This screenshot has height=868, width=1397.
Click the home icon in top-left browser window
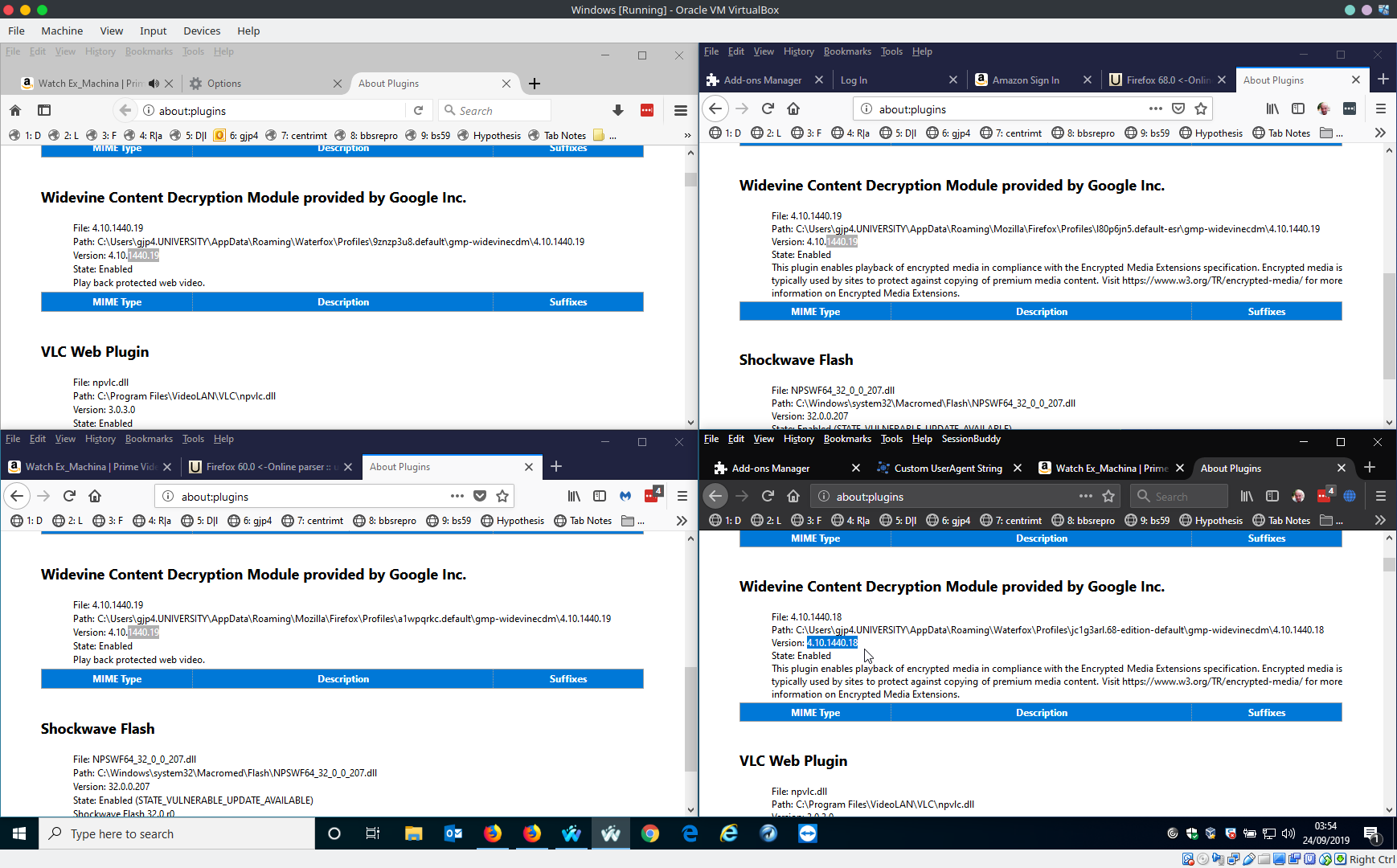(15, 110)
